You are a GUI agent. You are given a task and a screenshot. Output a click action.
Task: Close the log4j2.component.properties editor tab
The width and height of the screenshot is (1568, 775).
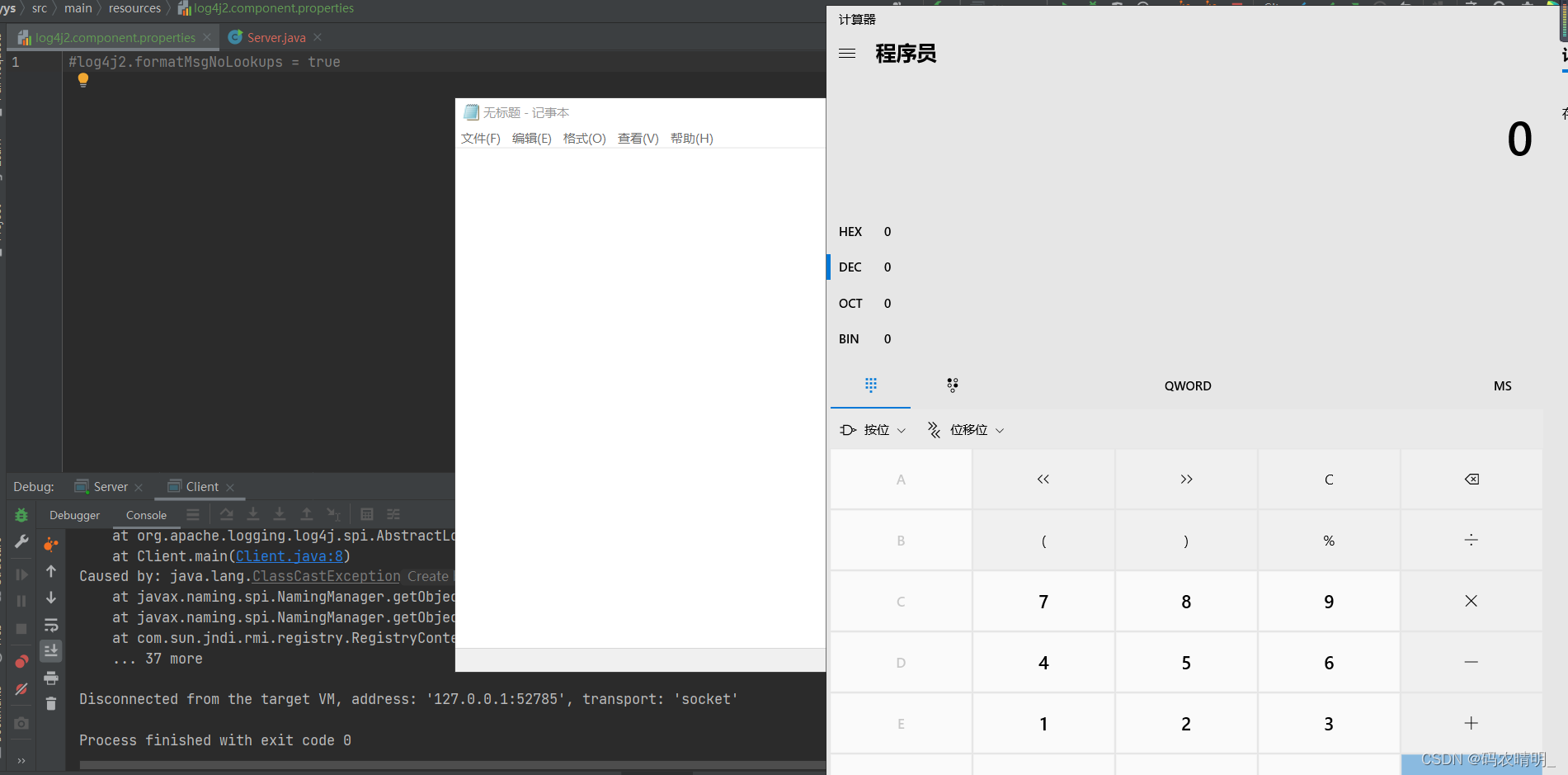pyautogui.click(x=207, y=37)
